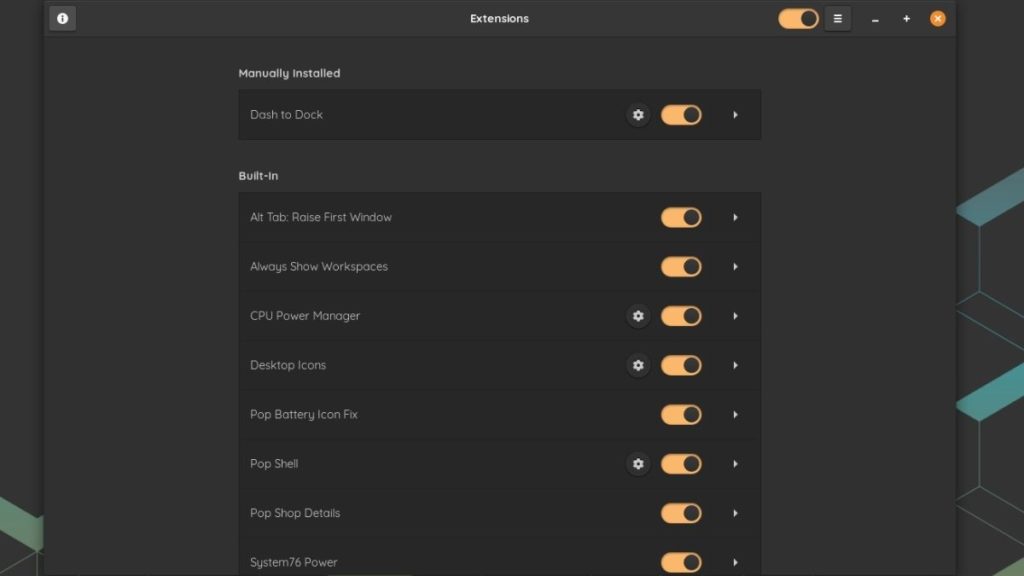Disable the System76 Power extension
Image resolution: width=1024 pixels, height=576 pixels.
(x=681, y=562)
